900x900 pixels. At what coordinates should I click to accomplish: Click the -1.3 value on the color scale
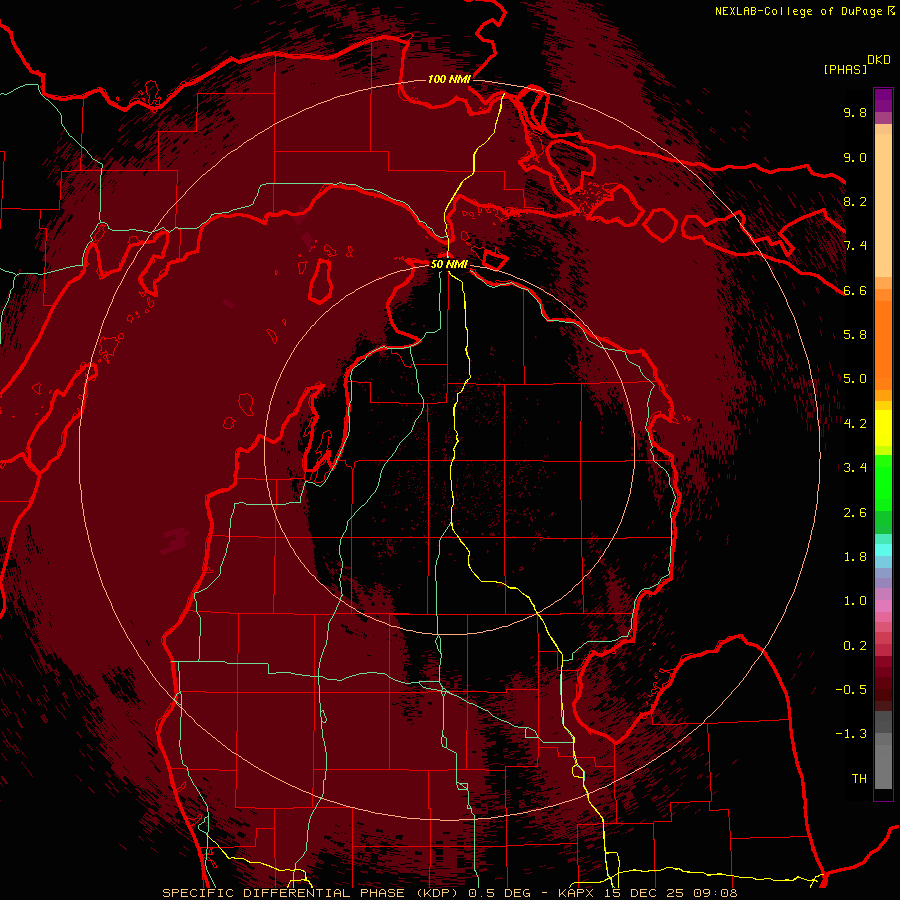pos(851,734)
